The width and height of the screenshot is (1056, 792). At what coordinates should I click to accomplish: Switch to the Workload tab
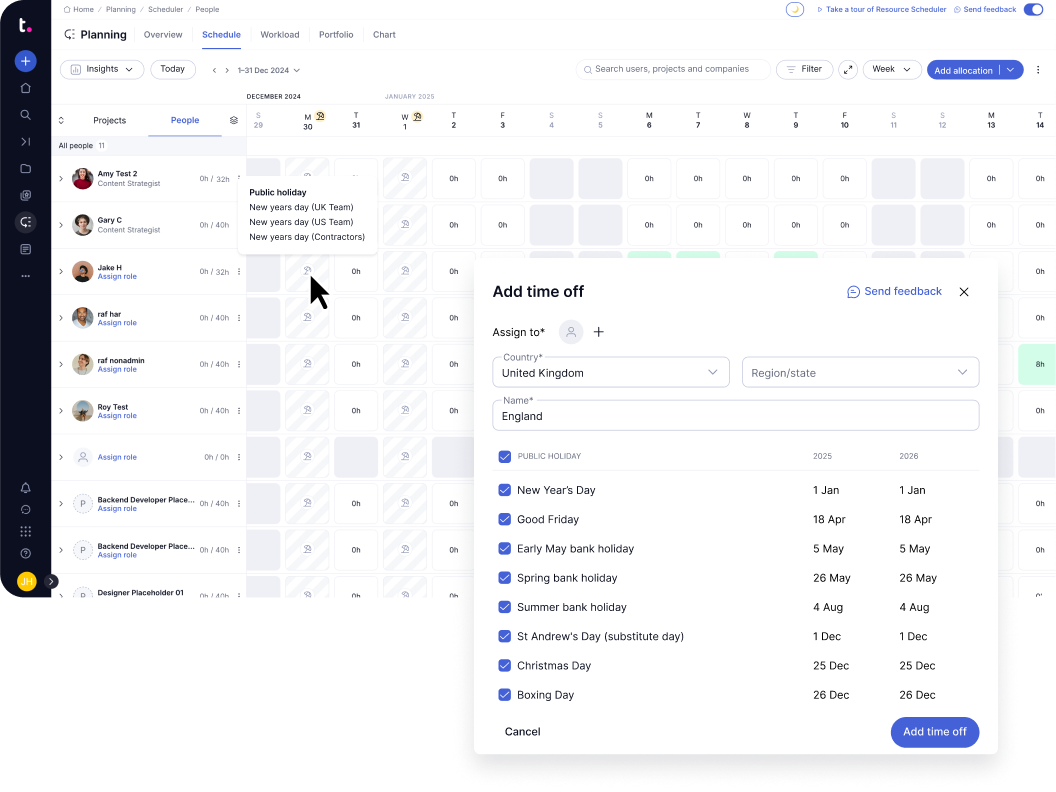279,34
